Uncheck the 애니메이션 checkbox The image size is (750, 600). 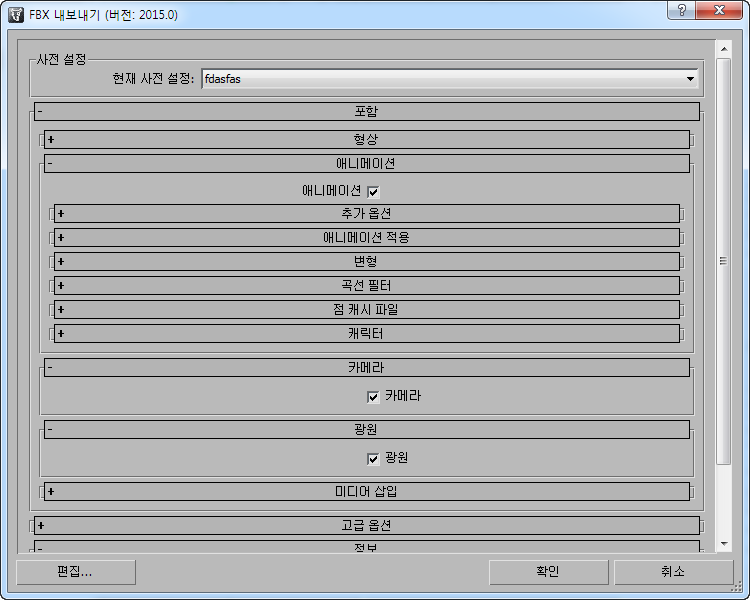pyautogui.click(x=373, y=192)
